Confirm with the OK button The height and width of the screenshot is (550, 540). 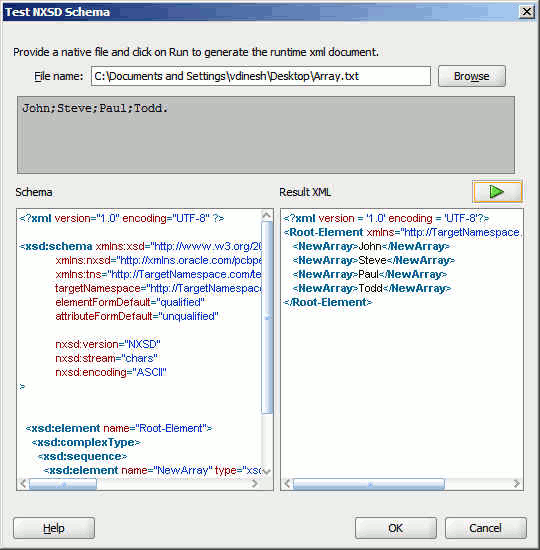click(395, 528)
